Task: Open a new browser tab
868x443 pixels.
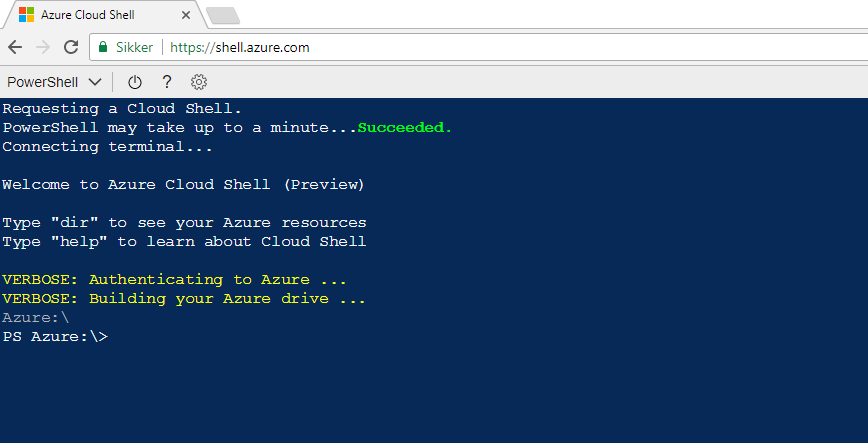Action: coord(223,16)
